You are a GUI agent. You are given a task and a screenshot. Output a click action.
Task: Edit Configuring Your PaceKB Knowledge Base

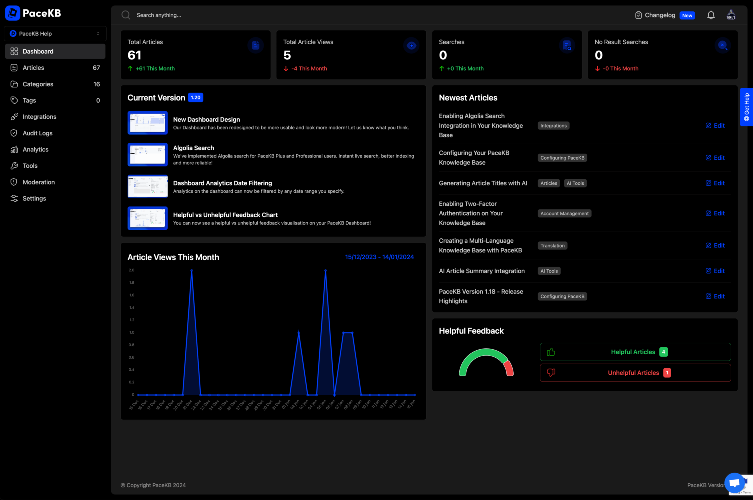(x=715, y=158)
